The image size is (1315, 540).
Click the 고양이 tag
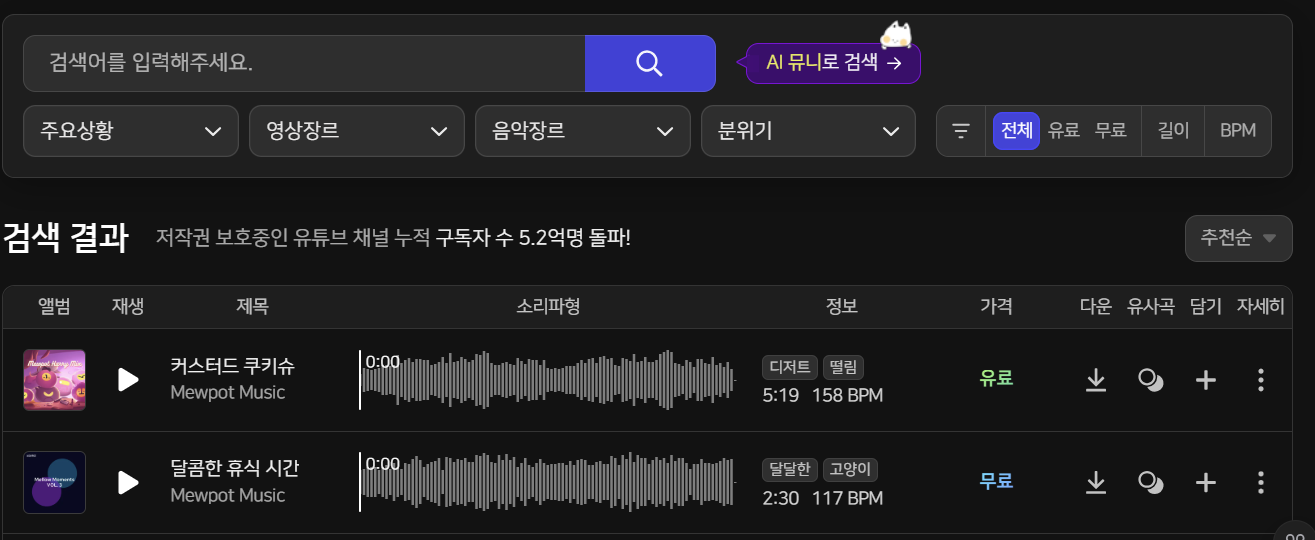click(850, 470)
